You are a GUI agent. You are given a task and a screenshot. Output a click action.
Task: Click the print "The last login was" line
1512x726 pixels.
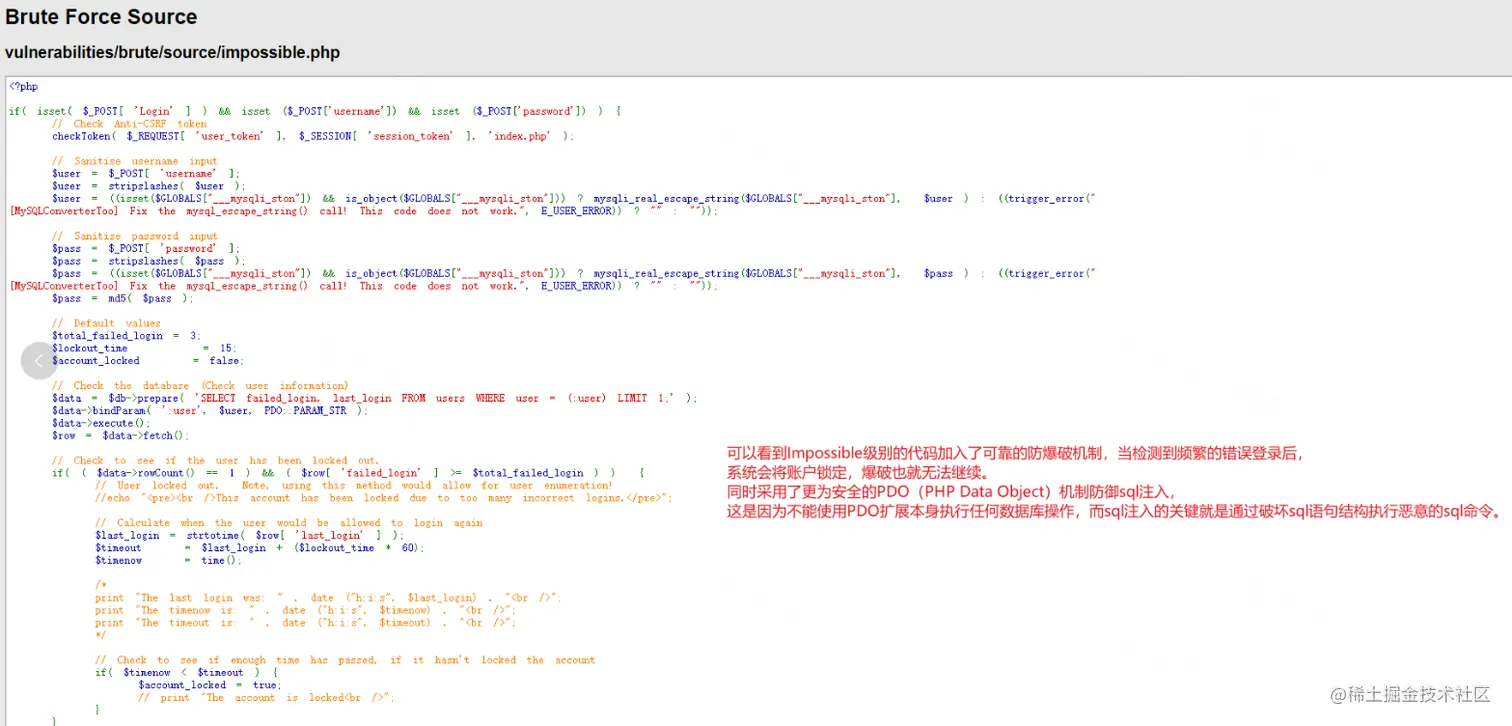pos(329,598)
